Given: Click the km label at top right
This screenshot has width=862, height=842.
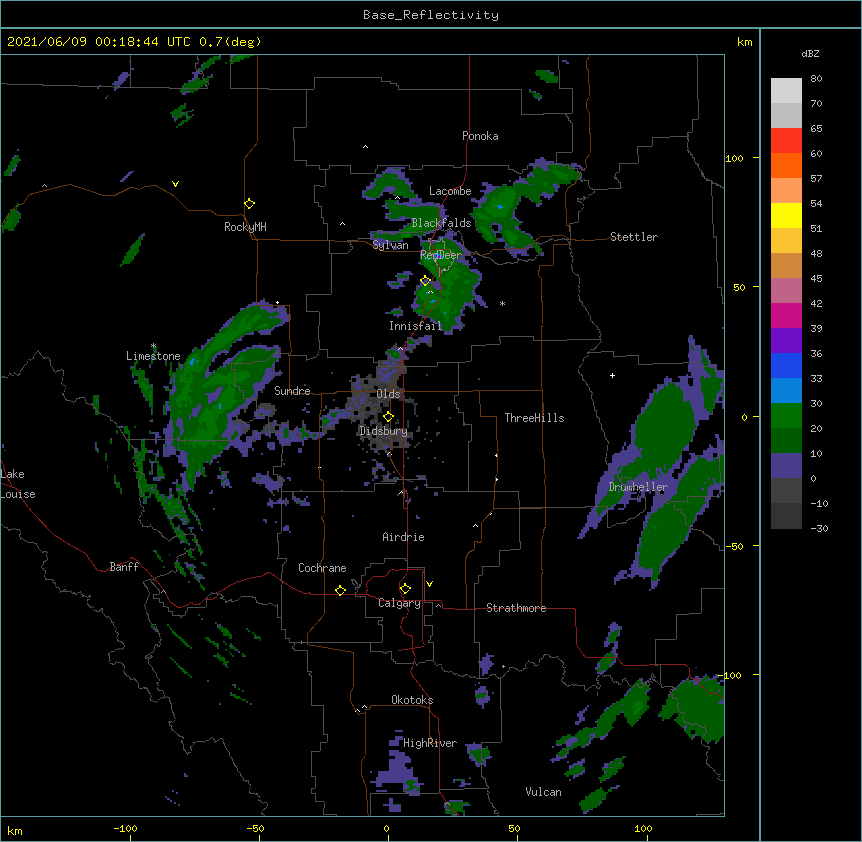Looking at the screenshot, I should click(x=744, y=42).
